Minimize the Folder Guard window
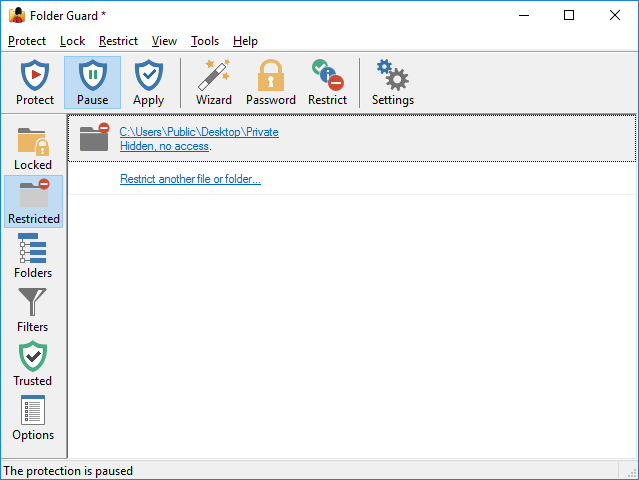Viewport: 639px width, 480px height. [x=524, y=15]
